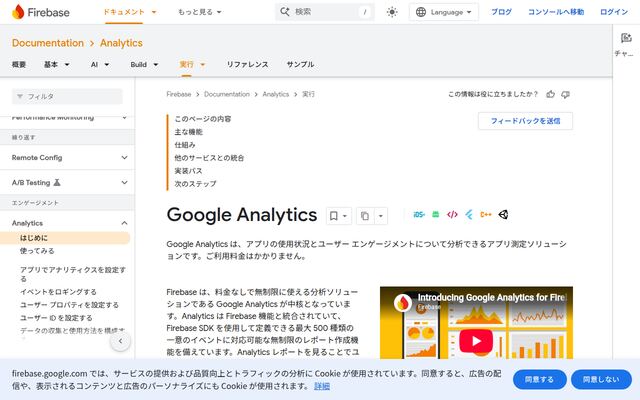The image size is (640, 400).
Task: Toggle the light/dark theme sun icon
Action: [x=392, y=12]
